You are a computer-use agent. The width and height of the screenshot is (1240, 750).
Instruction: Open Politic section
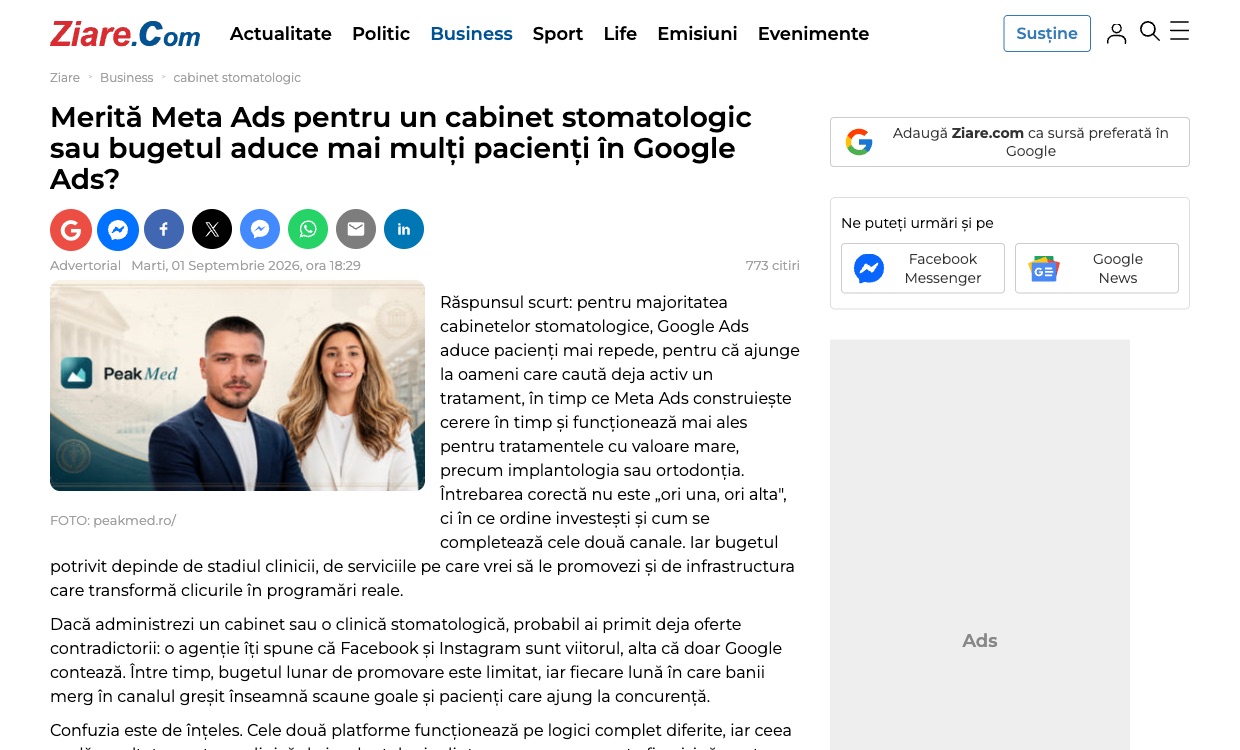click(381, 34)
